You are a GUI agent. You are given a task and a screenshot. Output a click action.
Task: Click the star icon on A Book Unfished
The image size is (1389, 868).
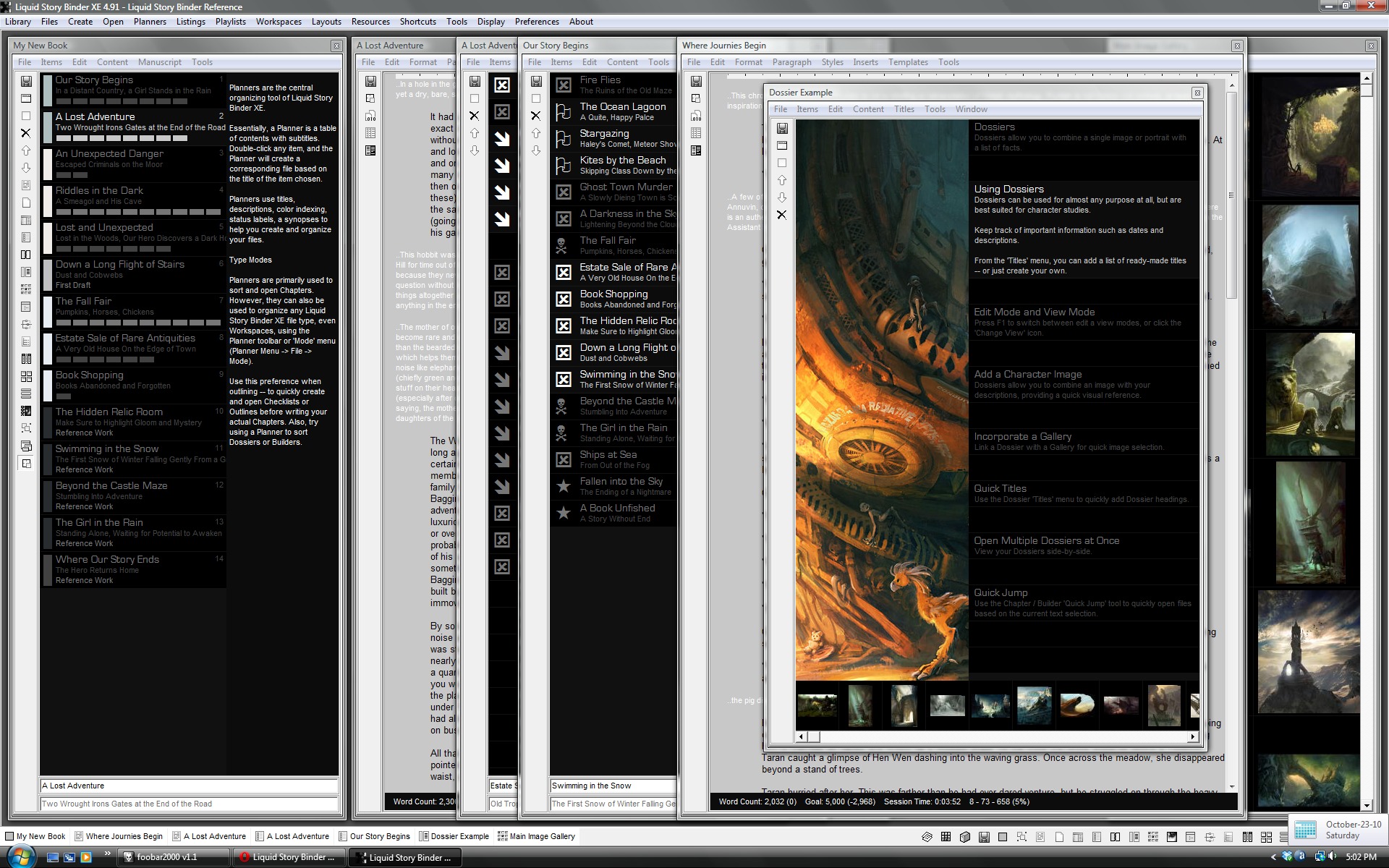[x=564, y=514]
